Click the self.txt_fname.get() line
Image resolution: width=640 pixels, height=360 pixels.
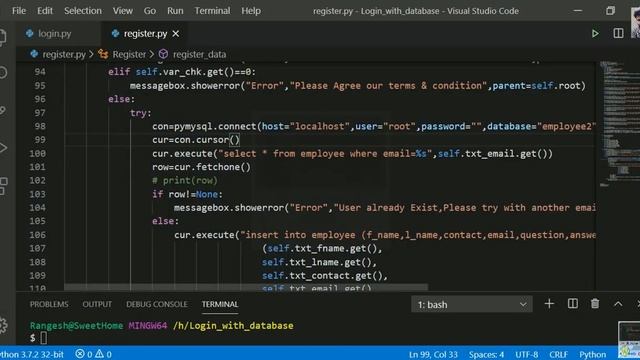pos(322,248)
